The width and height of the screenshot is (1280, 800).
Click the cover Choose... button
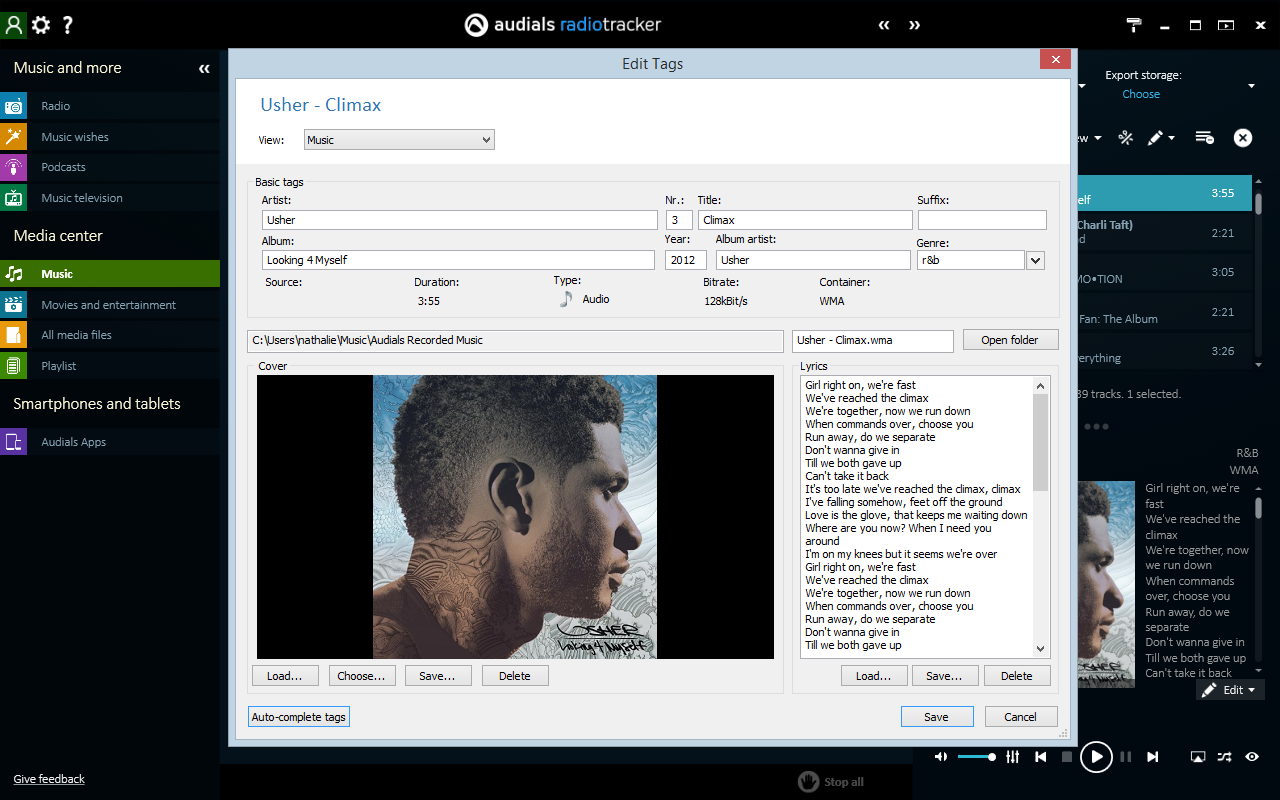(362, 676)
